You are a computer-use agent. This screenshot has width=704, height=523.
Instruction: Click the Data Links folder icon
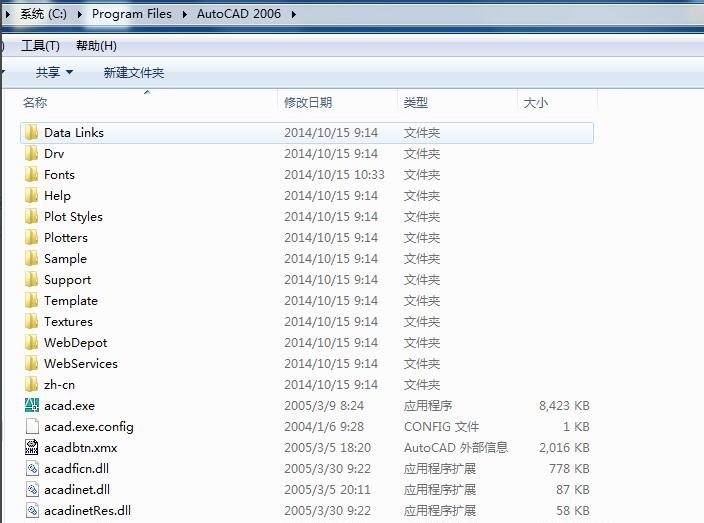pyautogui.click(x=31, y=133)
